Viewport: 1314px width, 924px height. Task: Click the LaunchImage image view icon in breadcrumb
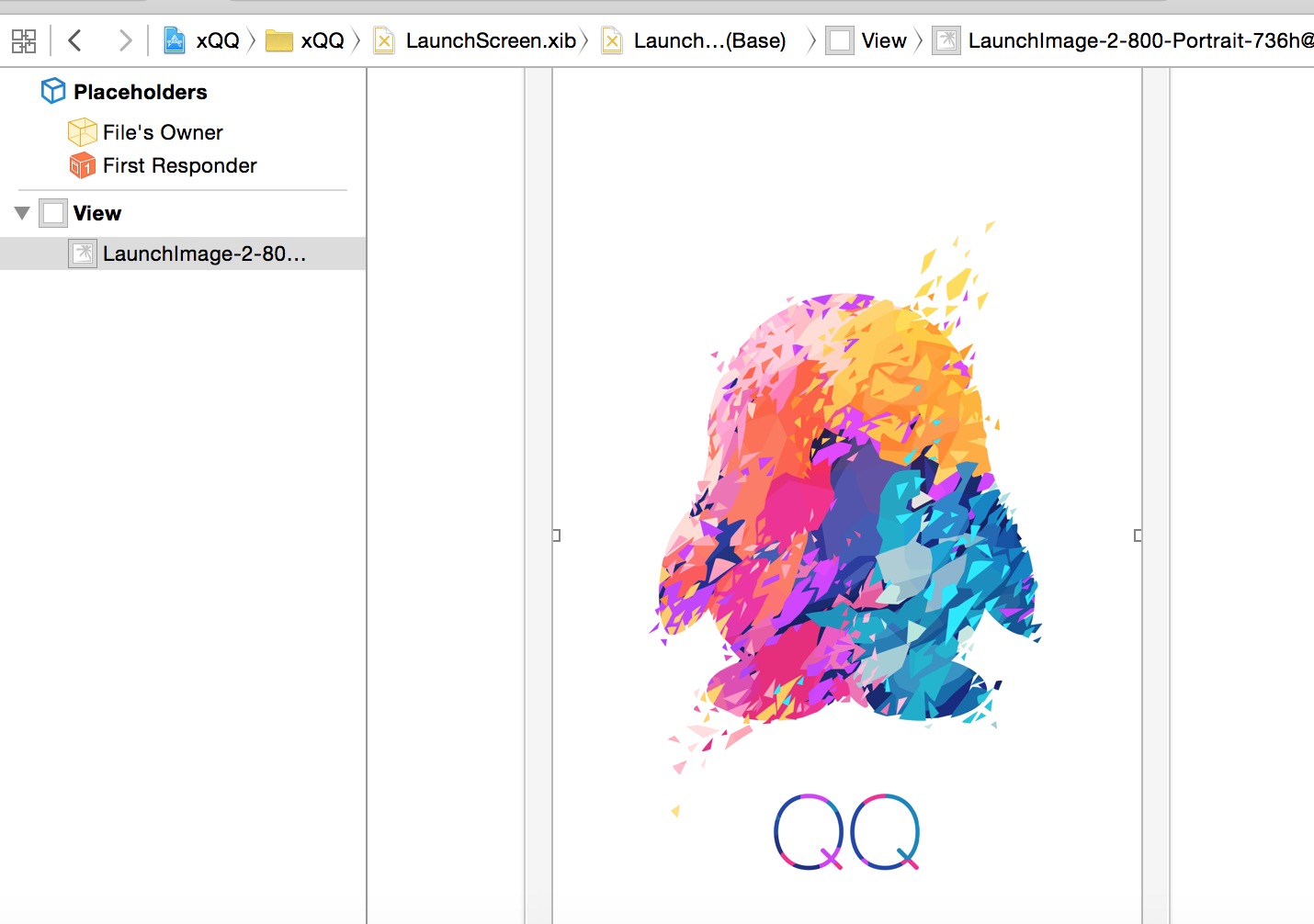tap(946, 40)
